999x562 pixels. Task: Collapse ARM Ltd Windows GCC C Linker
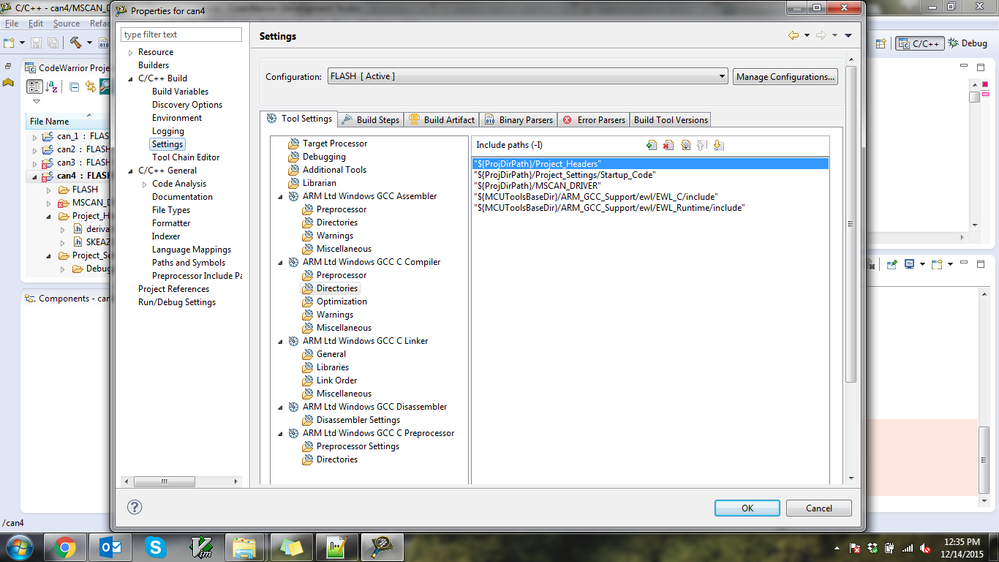tap(280, 341)
